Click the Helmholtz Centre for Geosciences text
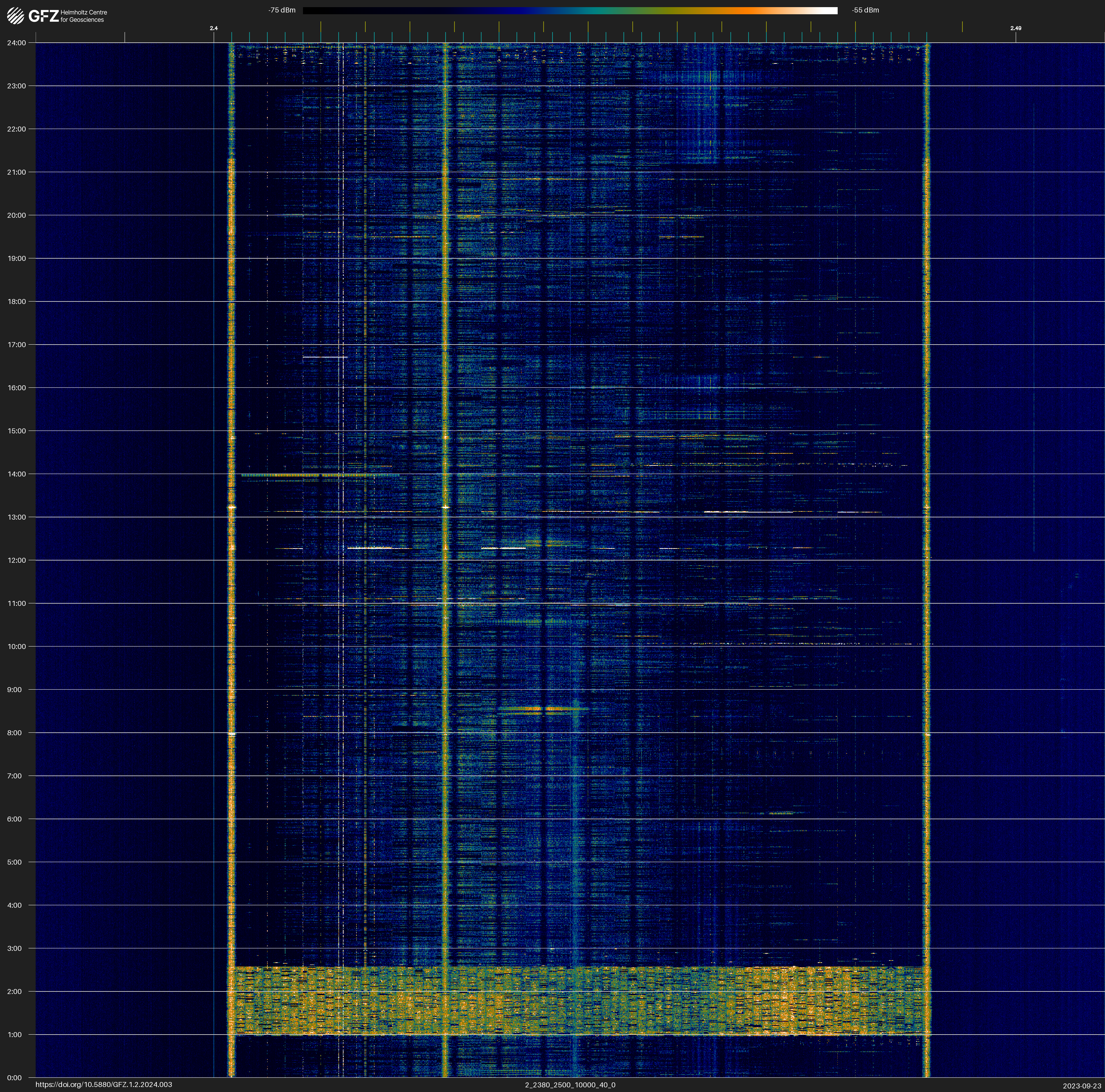 [x=83, y=16]
